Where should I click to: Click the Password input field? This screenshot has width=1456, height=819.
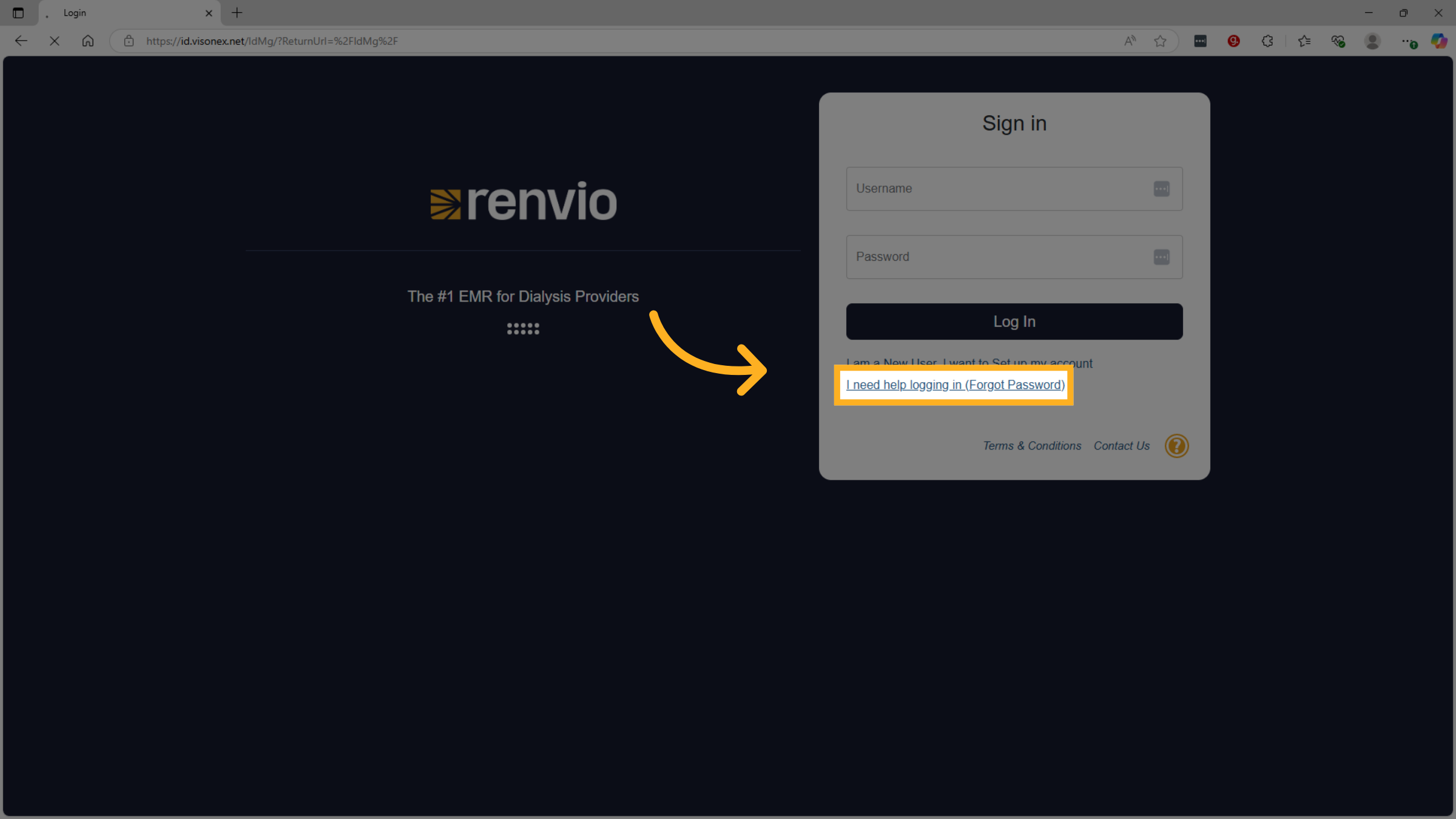click(x=1014, y=257)
